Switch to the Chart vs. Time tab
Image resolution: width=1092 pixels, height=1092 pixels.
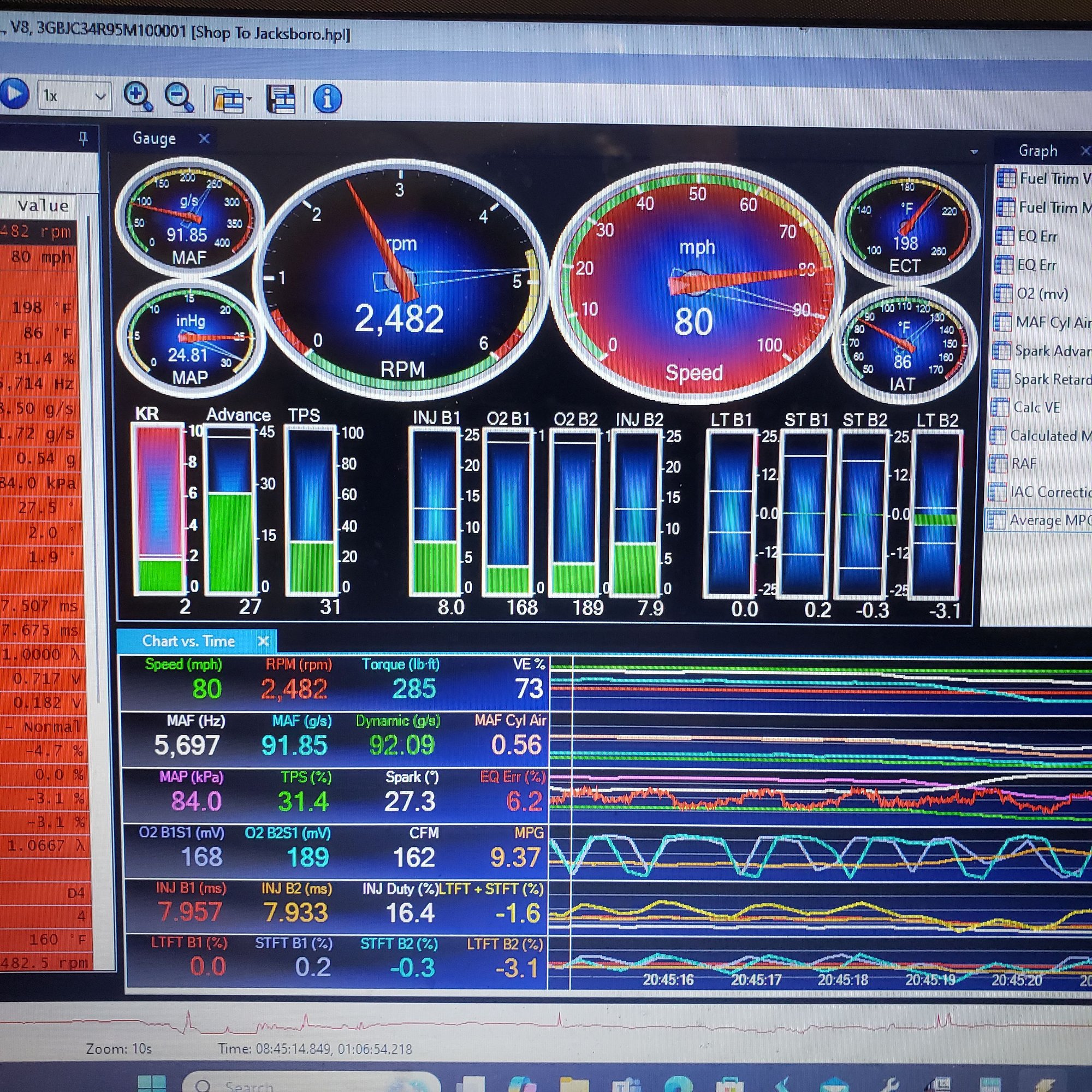coord(188,641)
